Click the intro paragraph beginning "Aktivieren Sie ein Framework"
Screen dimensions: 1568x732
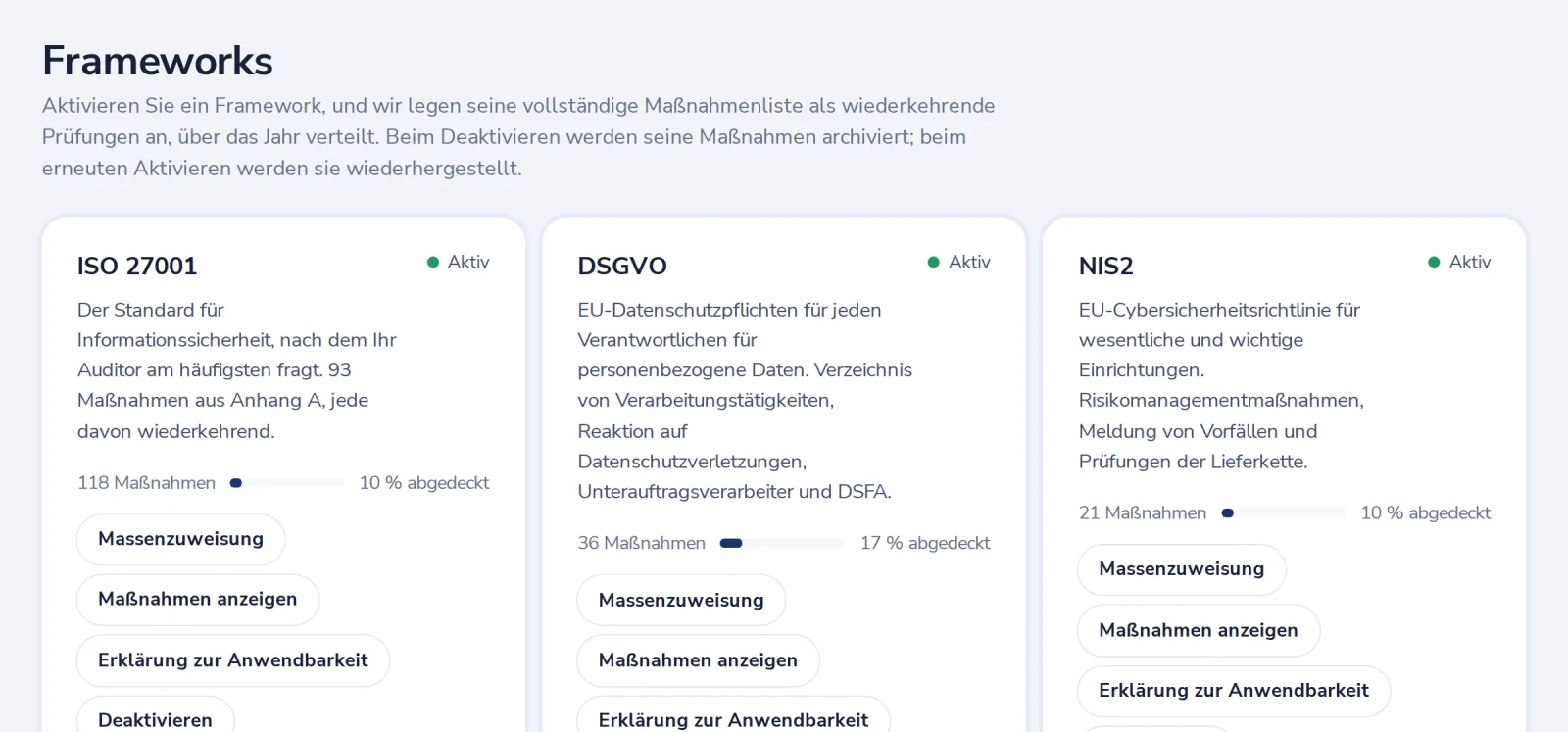pyautogui.click(x=518, y=137)
